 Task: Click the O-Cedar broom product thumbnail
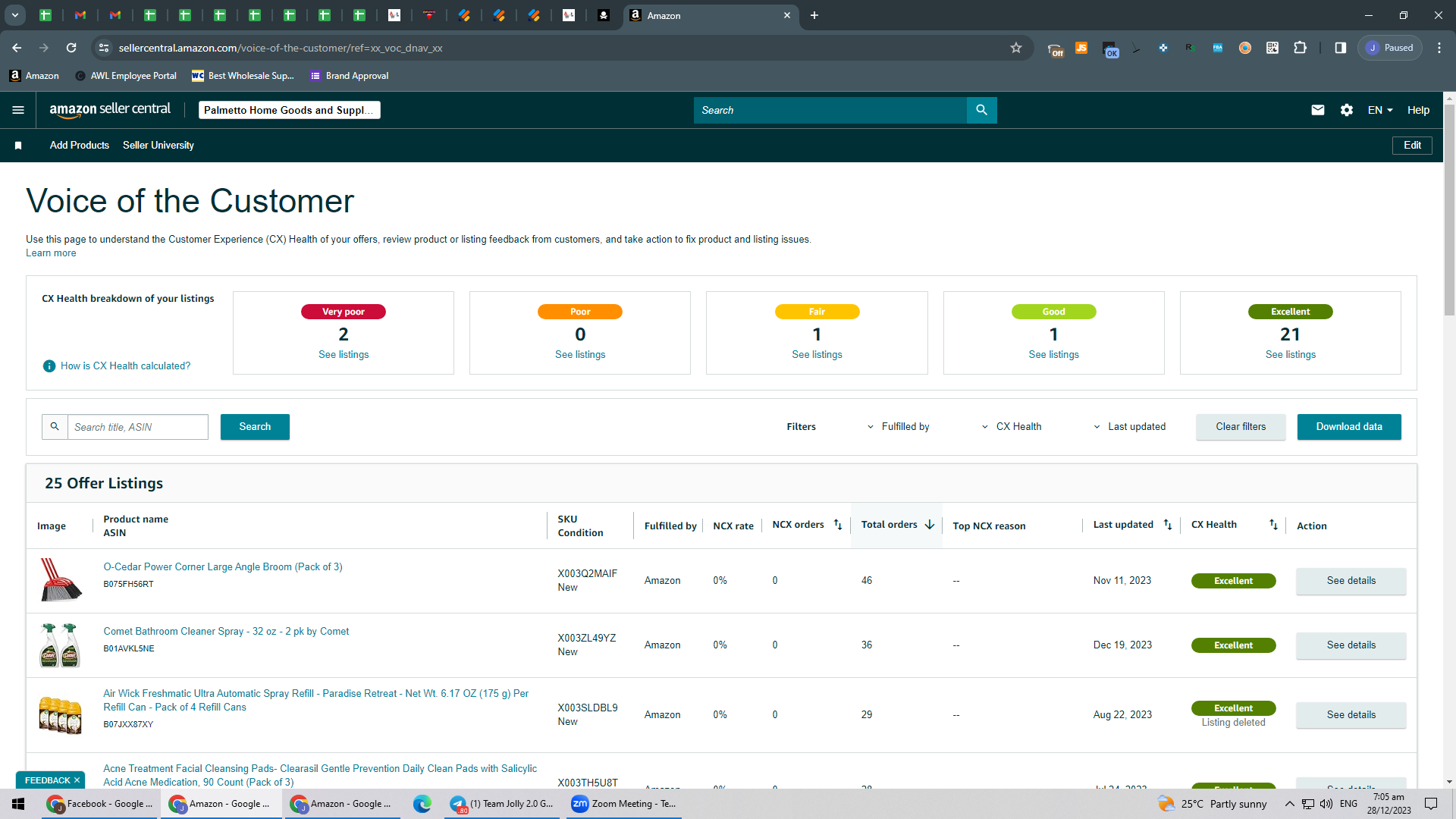[61, 580]
